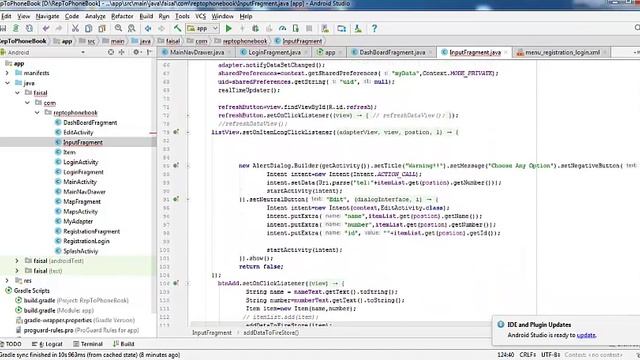Open the VCS menu

(x=200, y=16)
